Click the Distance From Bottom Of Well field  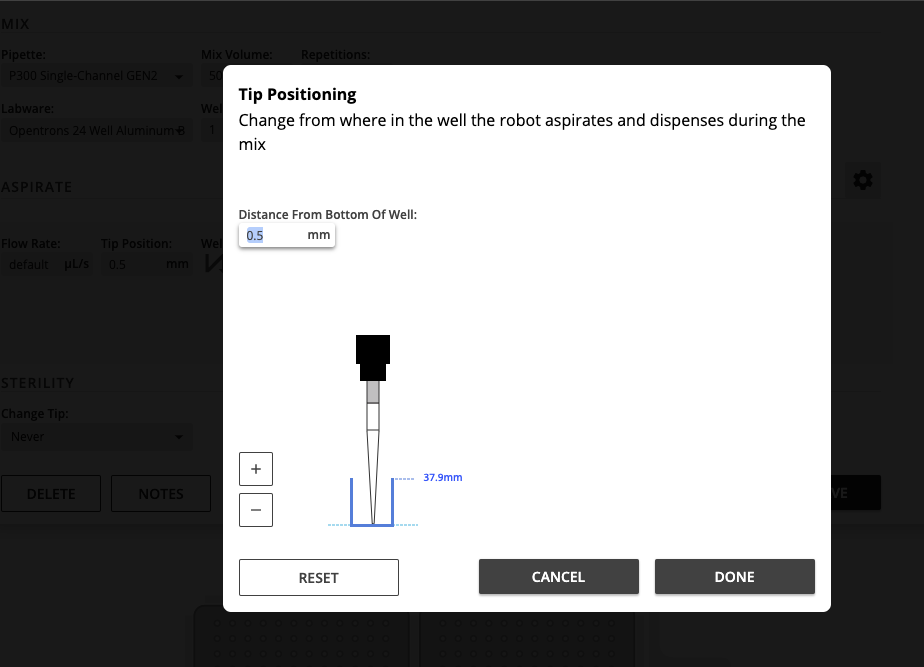[270, 234]
